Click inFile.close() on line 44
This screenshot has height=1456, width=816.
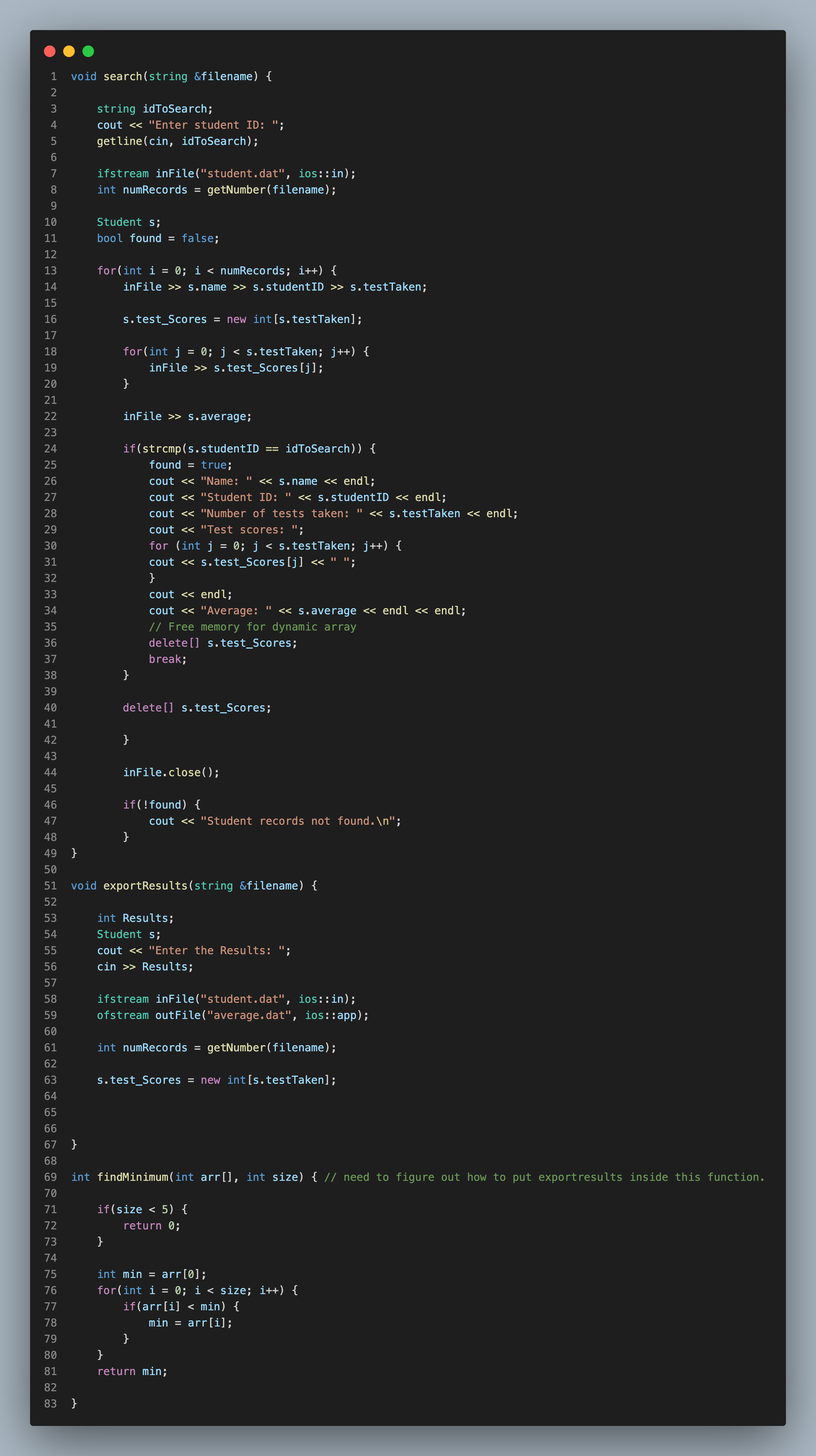click(171, 772)
